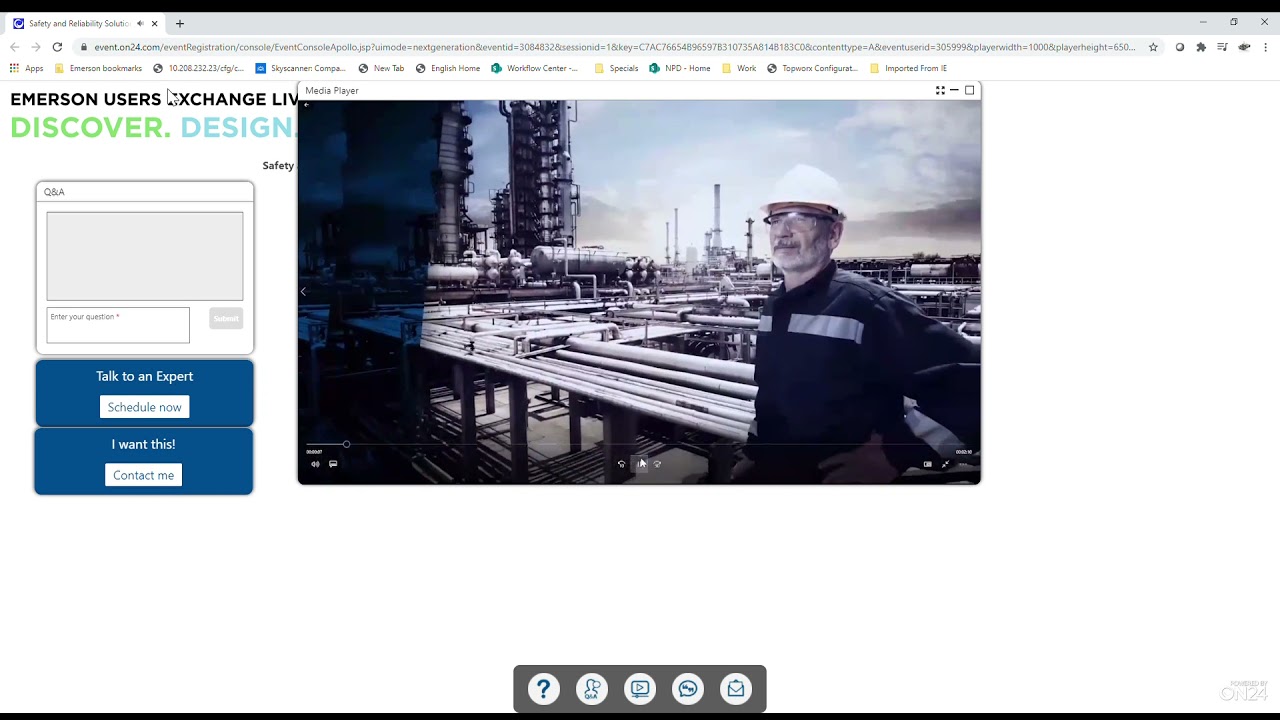Go back in browser history

tap(14, 47)
